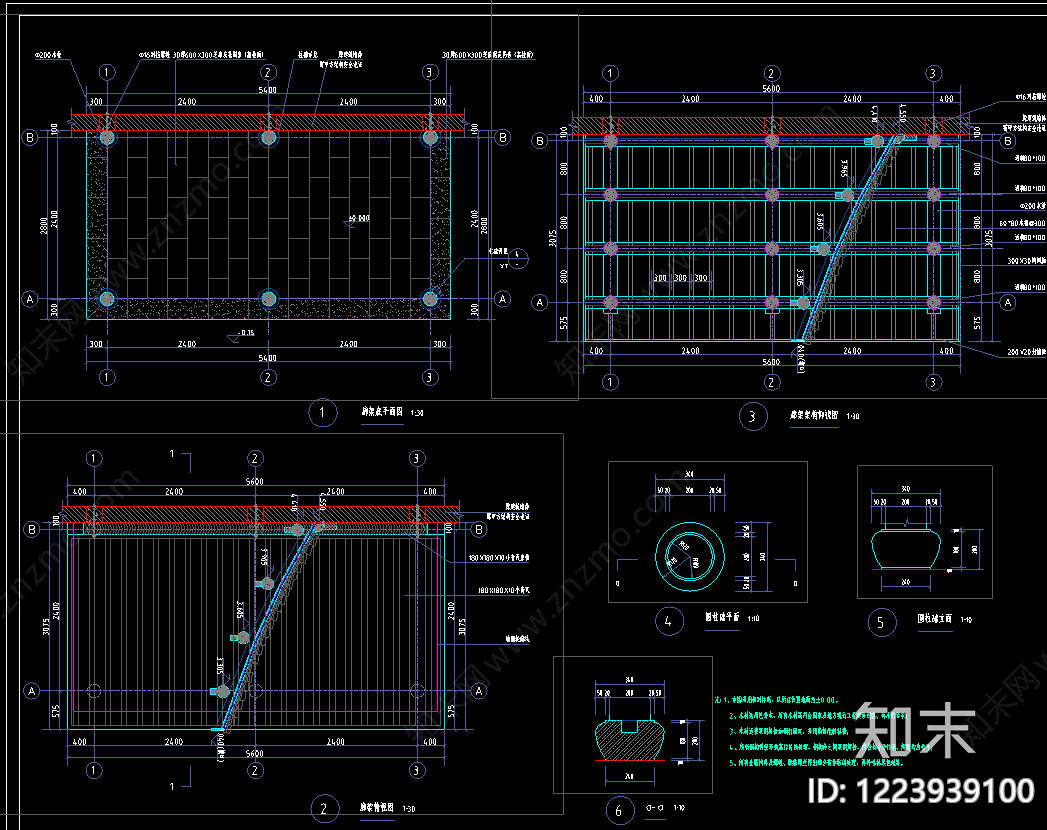1047x830 pixels.
Task: Select the underlined title text beside drawing number 4
Action: click(x=722, y=617)
